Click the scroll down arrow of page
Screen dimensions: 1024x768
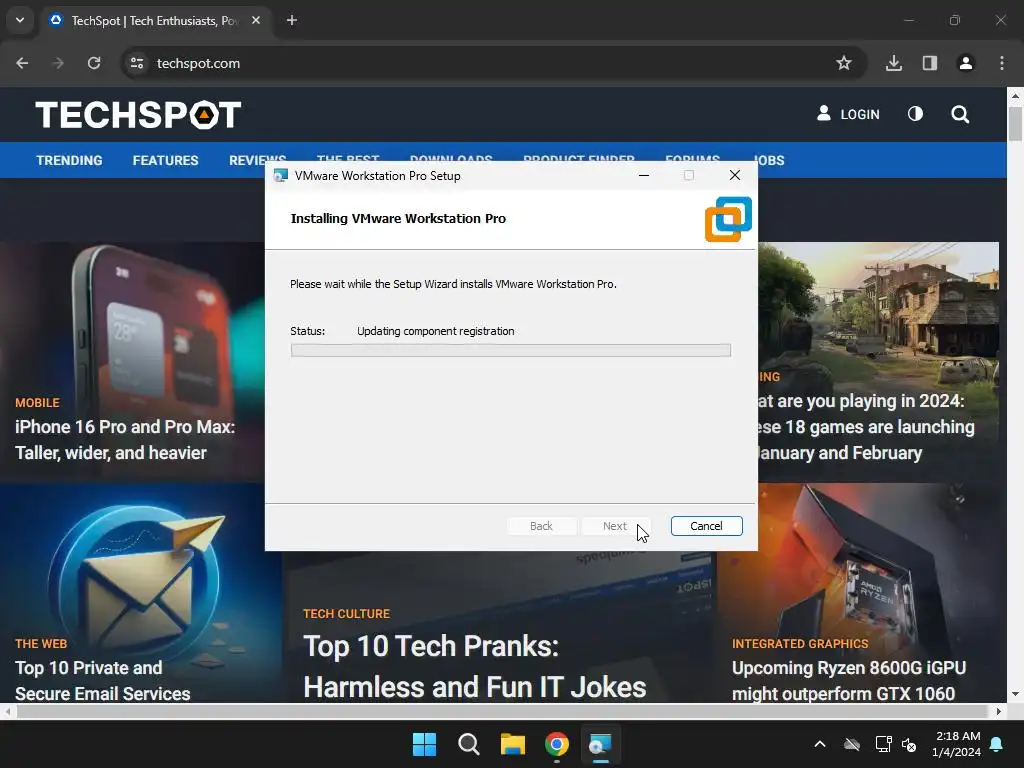click(x=1015, y=694)
